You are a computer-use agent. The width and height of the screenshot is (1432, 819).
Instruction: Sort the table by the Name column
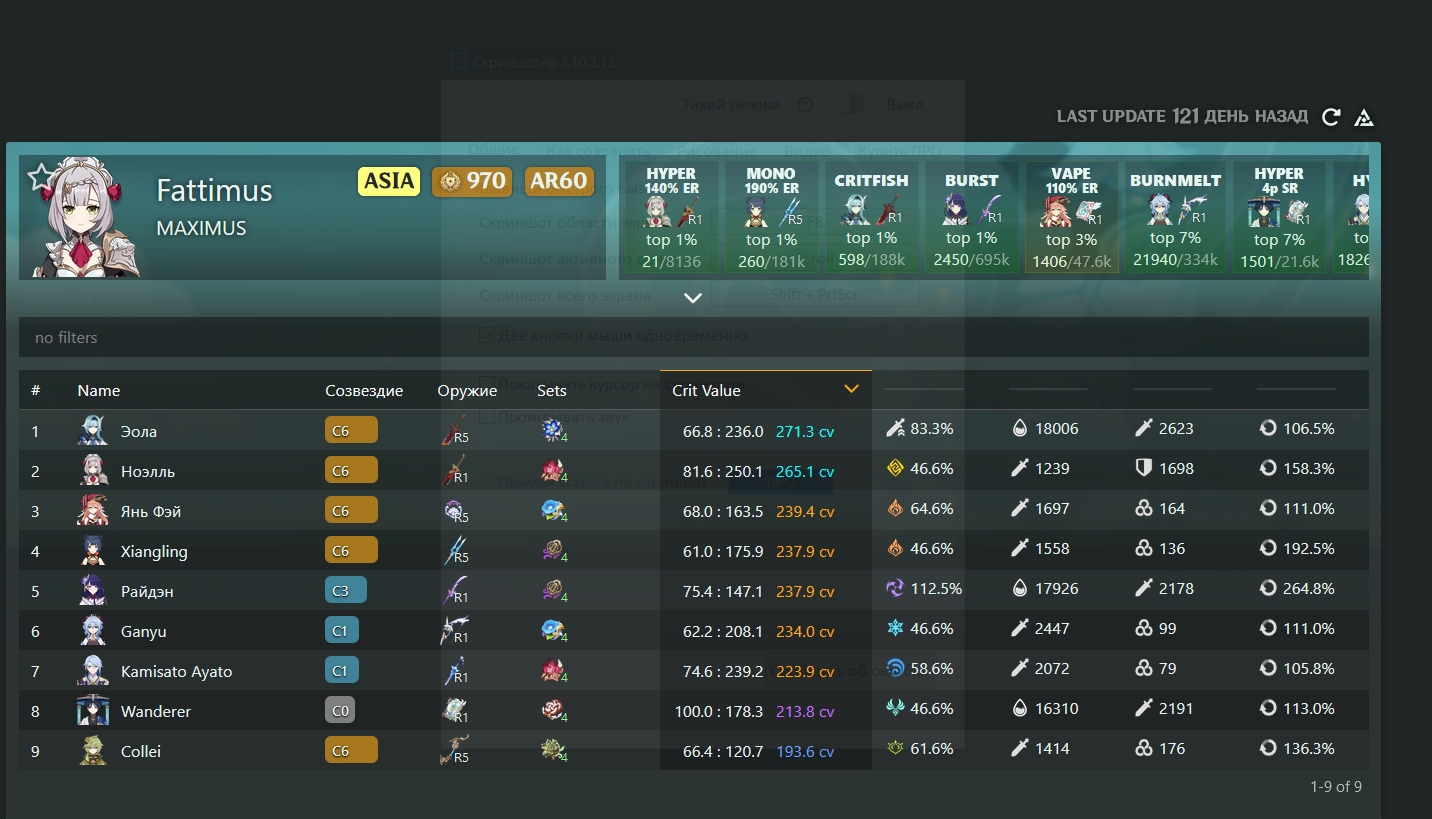point(99,391)
